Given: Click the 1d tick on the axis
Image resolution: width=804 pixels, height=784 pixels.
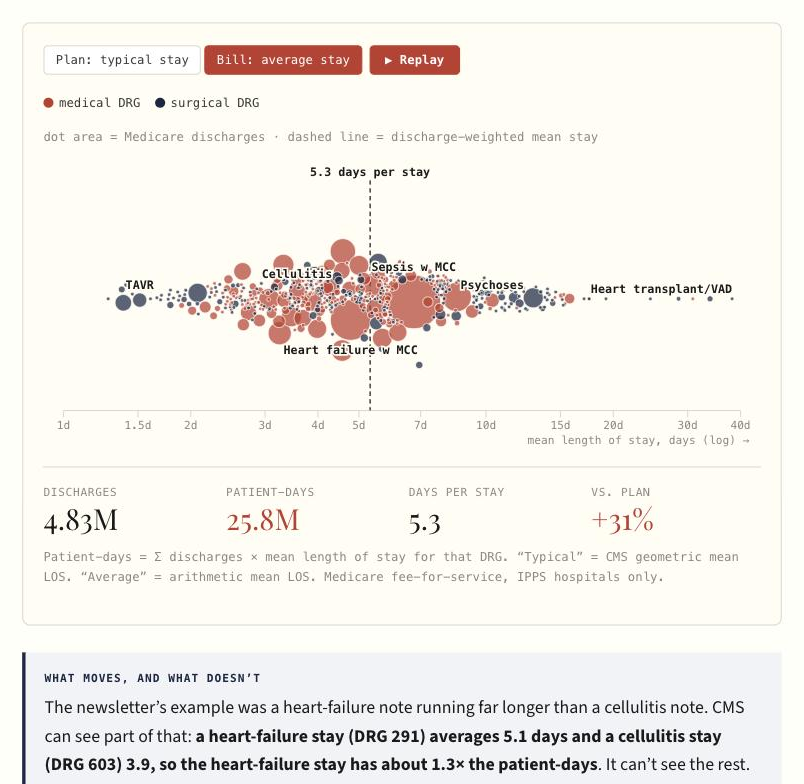Looking at the screenshot, I should 63,425.
